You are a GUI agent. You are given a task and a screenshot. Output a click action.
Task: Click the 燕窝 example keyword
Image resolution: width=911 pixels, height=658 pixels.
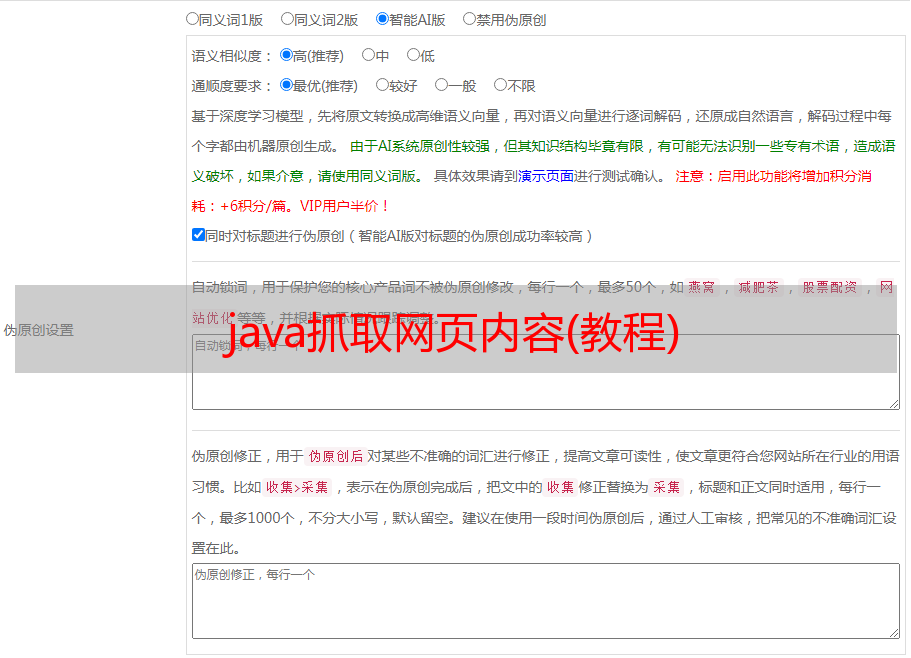pos(702,287)
